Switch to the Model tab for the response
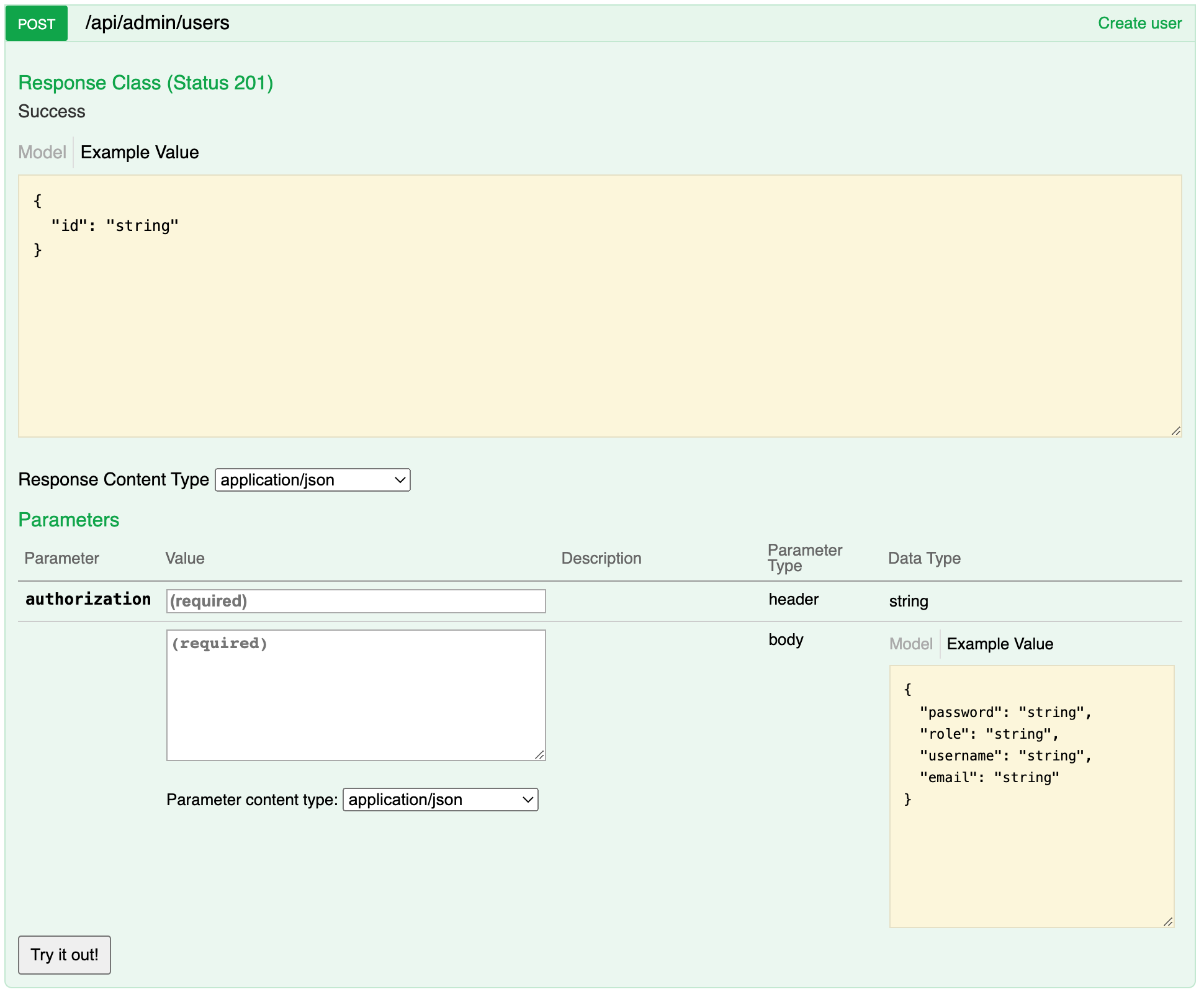 point(42,152)
